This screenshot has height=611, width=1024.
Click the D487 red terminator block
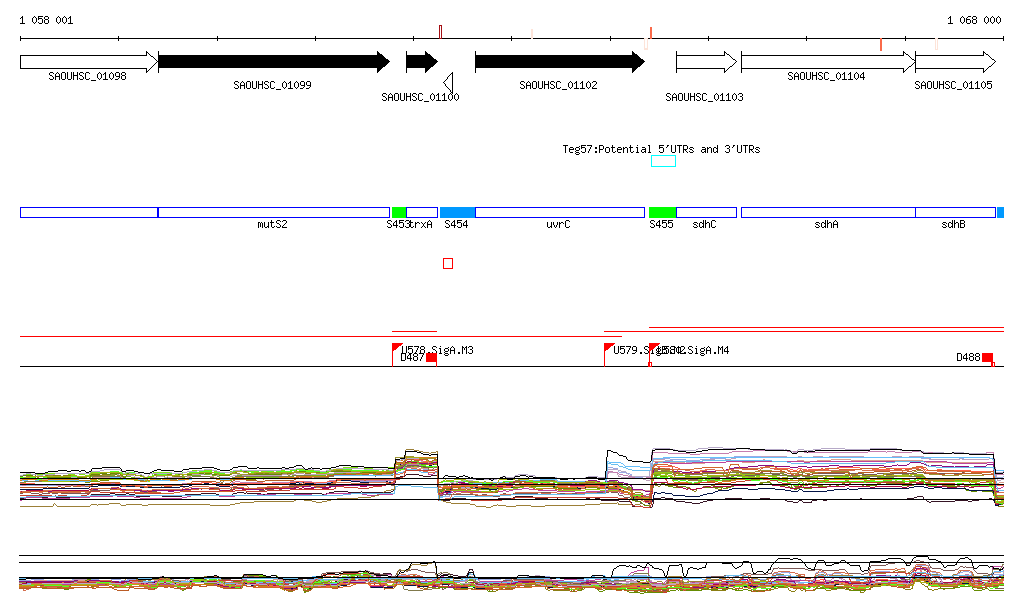tap(431, 358)
